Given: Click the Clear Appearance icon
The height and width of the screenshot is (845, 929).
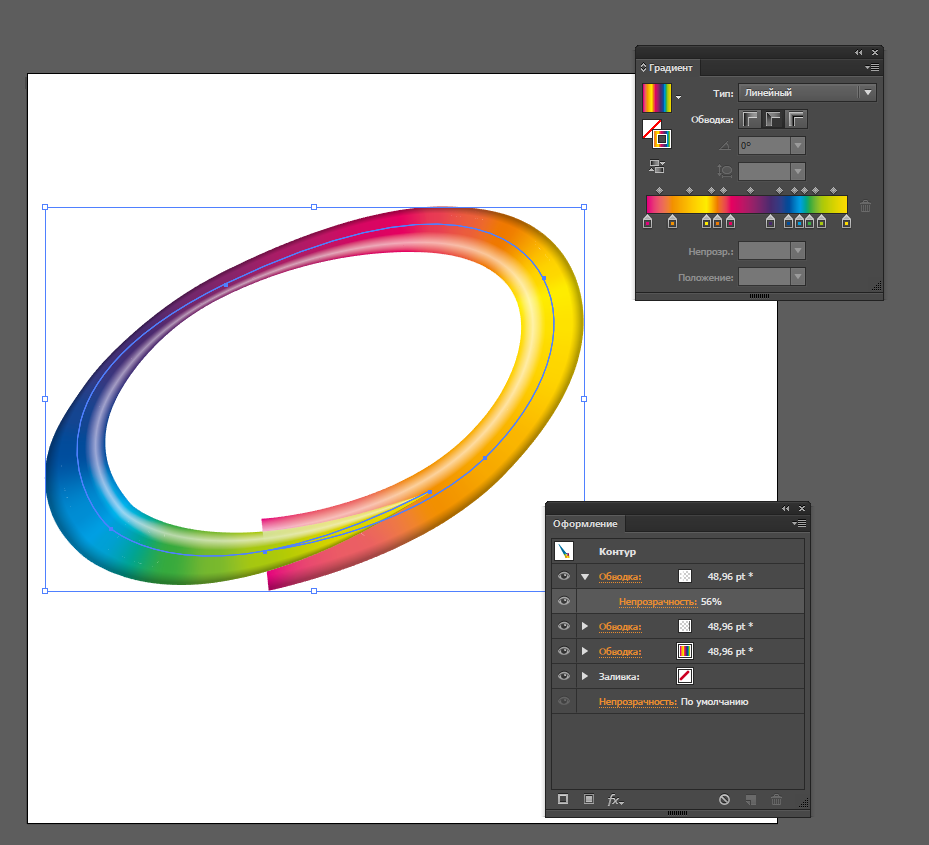Looking at the screenshot, I should pyautogui.click(x=724, y=800).
